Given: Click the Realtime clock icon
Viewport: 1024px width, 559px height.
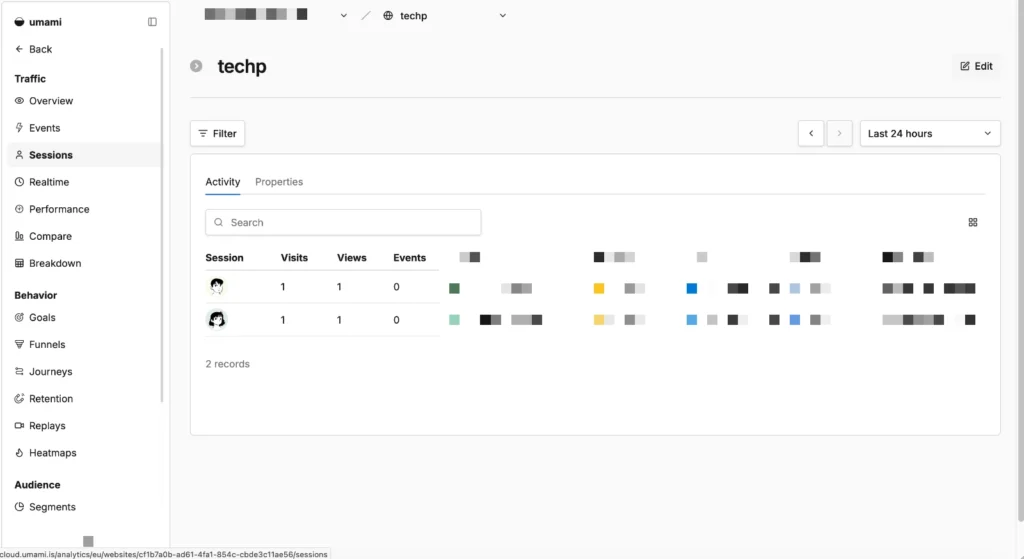Looking at the screenshot, I should (x=19, y=182).
